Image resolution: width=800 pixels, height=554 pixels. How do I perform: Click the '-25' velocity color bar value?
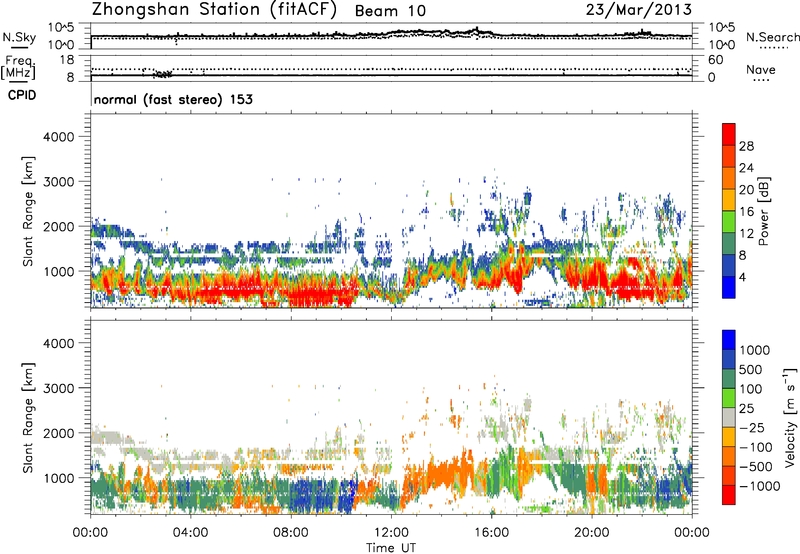752,427
